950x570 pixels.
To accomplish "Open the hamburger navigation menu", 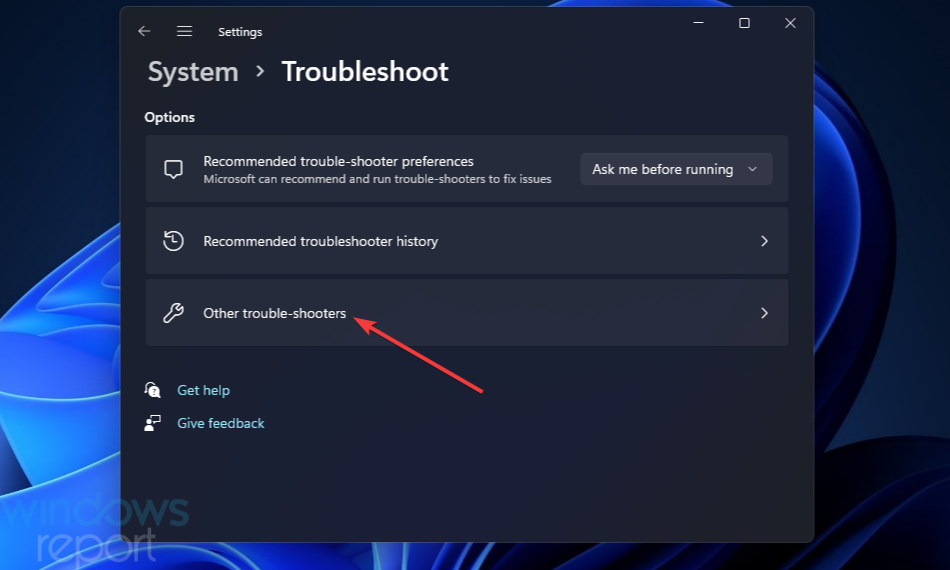I will [184, 31].
